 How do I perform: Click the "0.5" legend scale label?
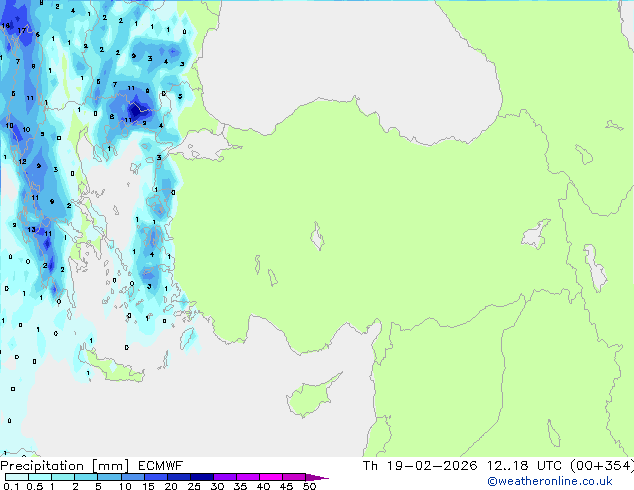(x=34, y=486)
